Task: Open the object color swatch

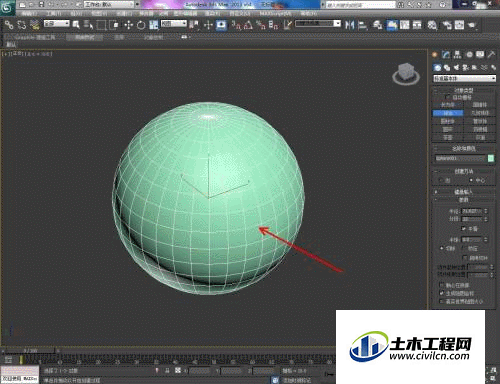Action: pyautogui.click(x=491, y=158)
